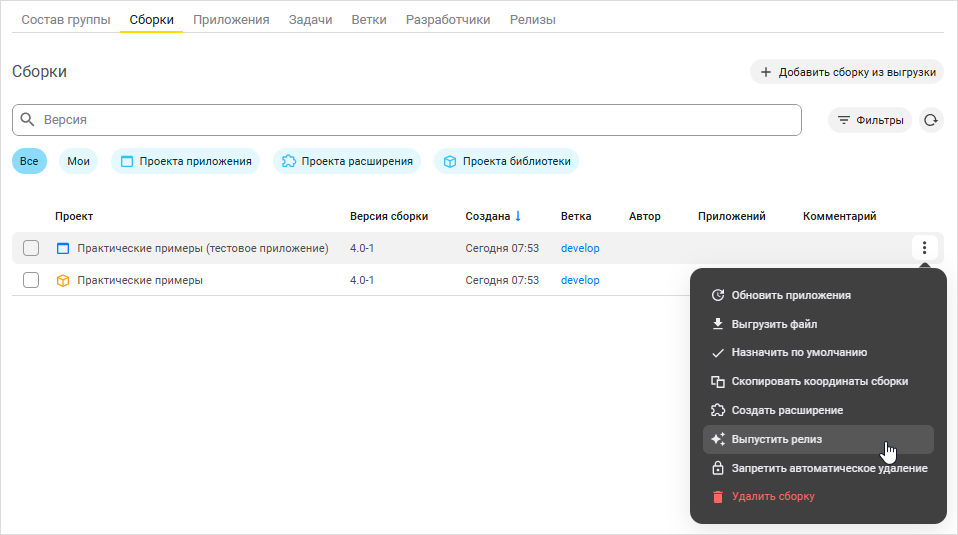
Task: Open develop branch link in first row
Action: click(x=580, y=248)
